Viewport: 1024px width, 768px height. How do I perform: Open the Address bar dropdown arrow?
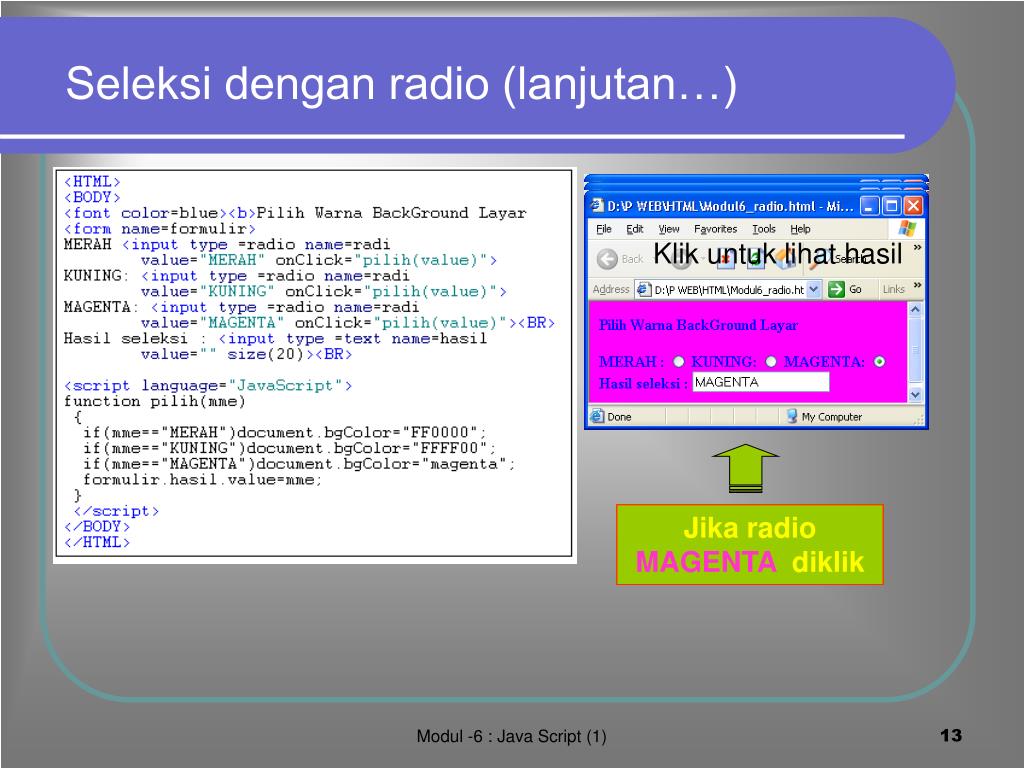[814, 289]
